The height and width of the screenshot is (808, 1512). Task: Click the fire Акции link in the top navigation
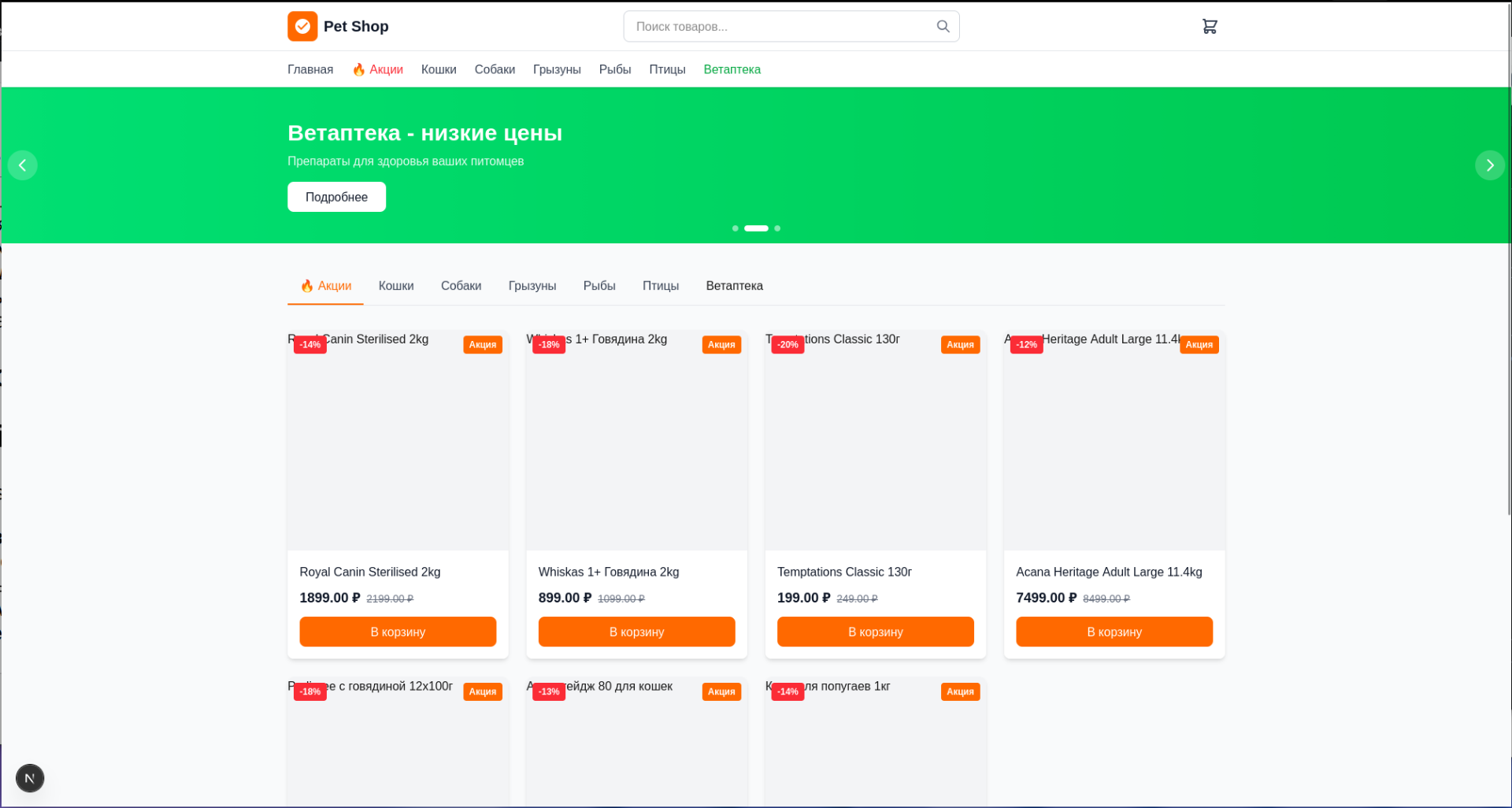coord(378,69)
